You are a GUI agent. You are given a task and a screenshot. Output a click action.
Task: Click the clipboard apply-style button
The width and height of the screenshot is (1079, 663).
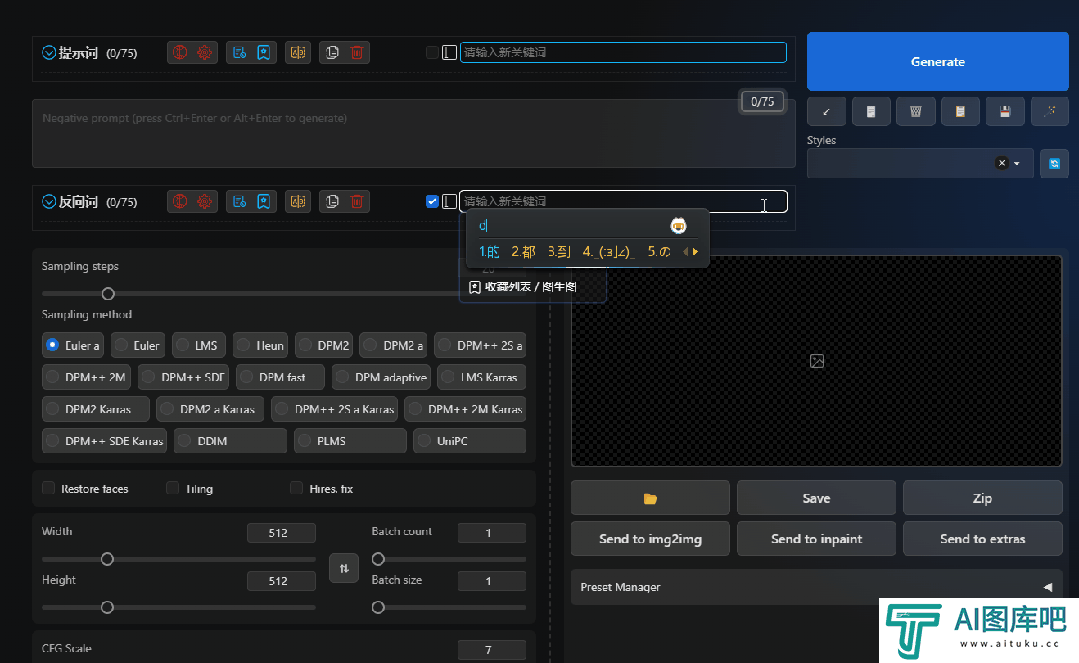[x=961, y=112]
